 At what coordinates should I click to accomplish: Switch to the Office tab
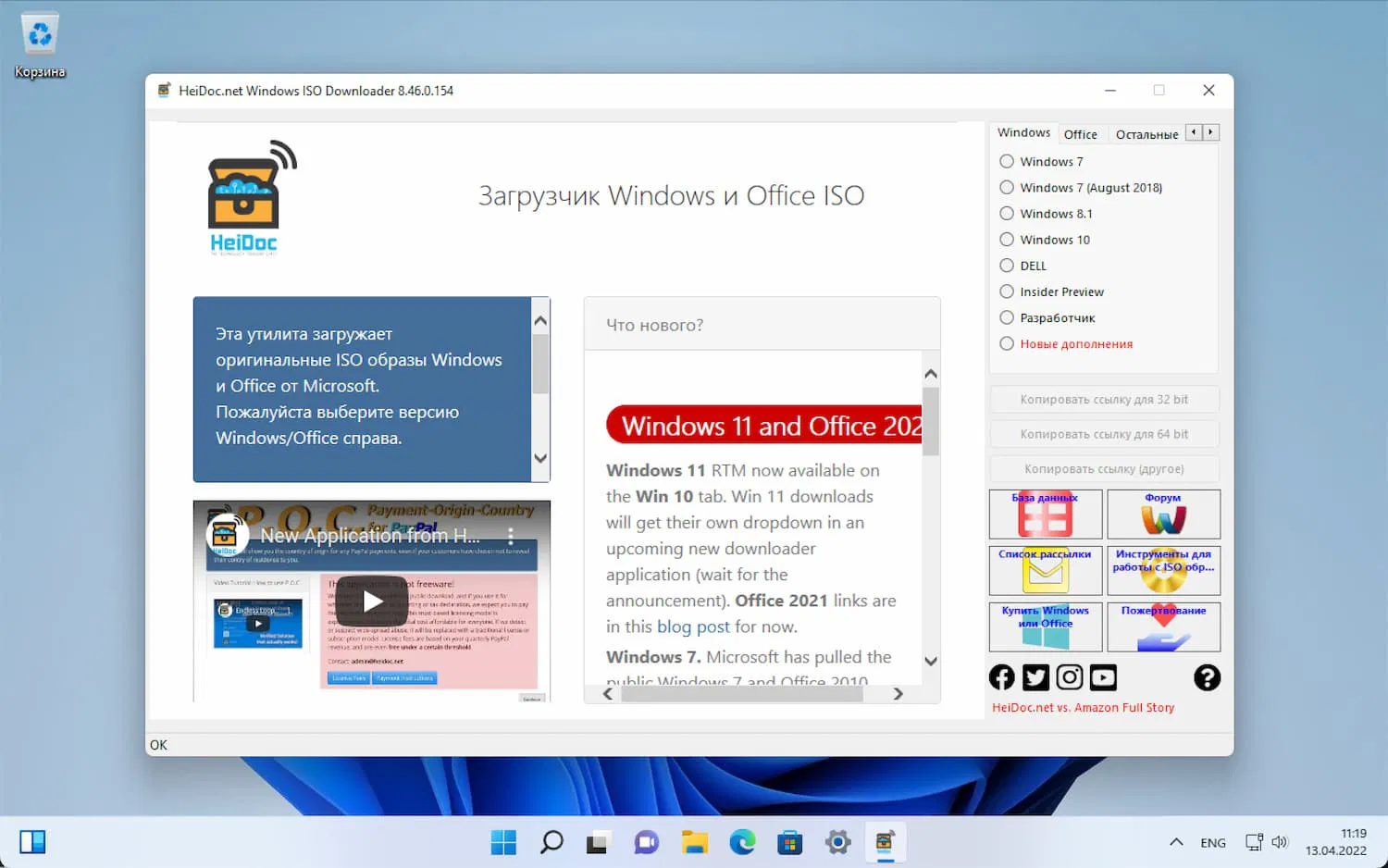point(1081,133)
